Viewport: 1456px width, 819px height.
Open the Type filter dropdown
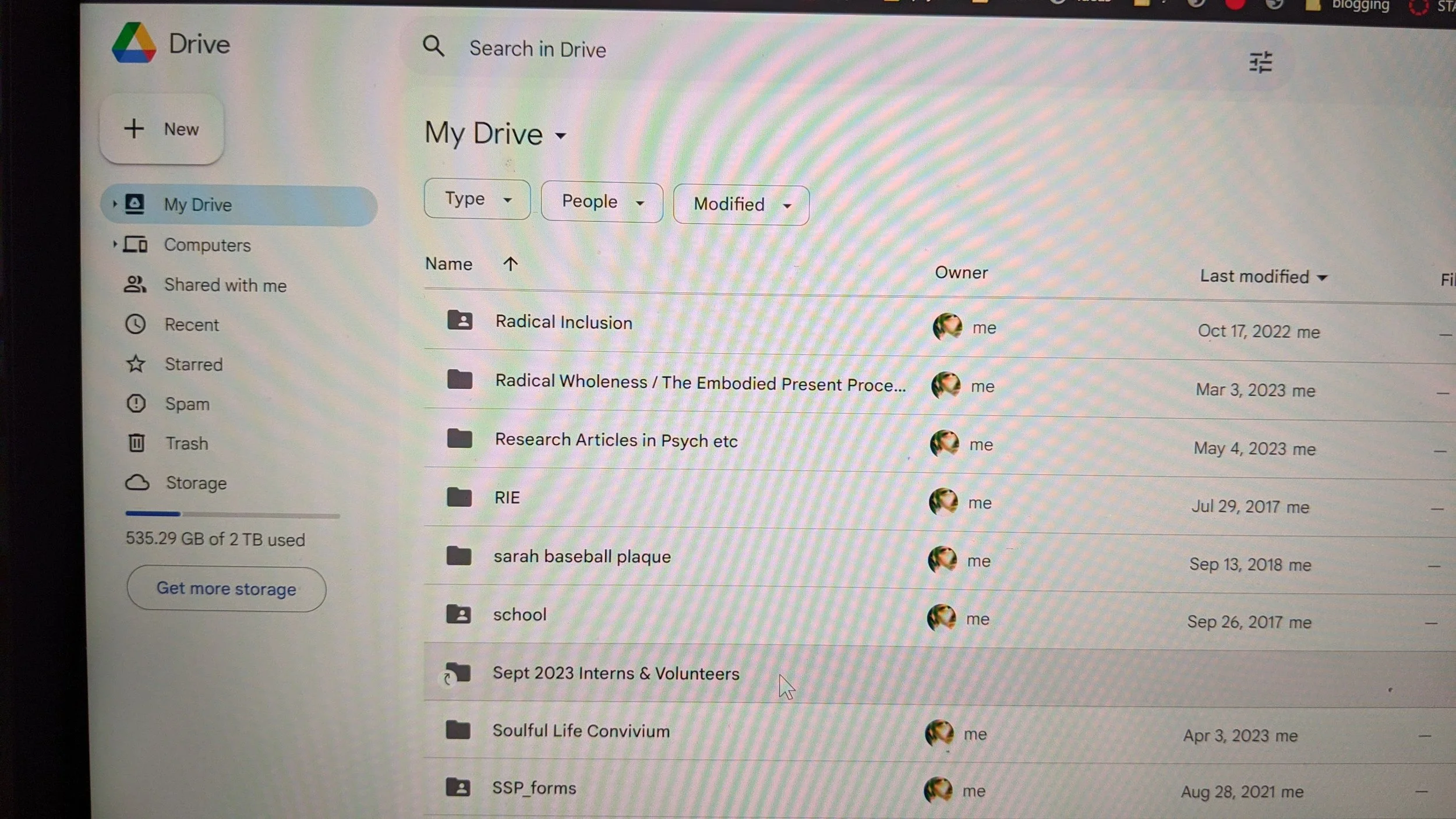pyautogui.click(x=477, y=200)
